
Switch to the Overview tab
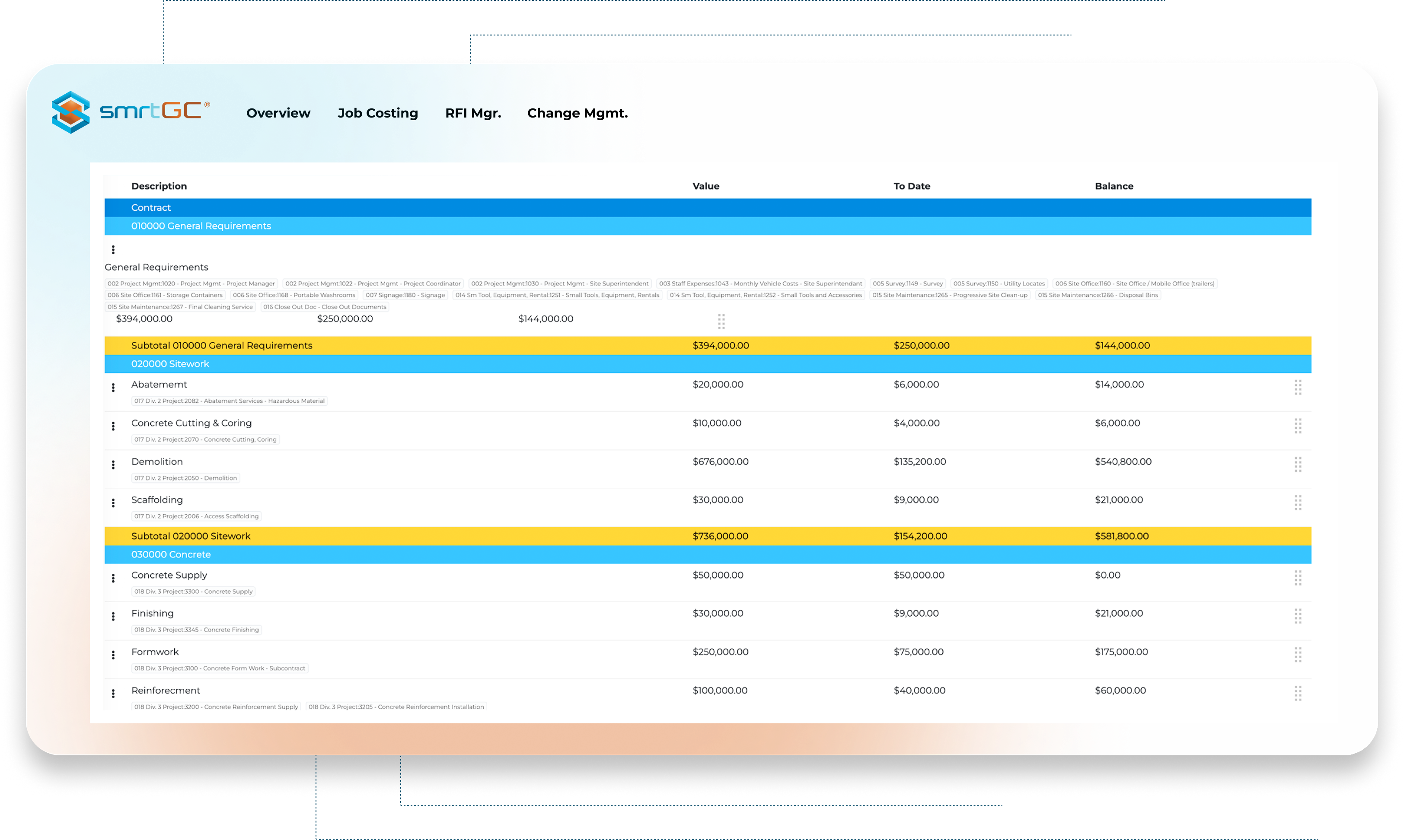pos(278,113)
